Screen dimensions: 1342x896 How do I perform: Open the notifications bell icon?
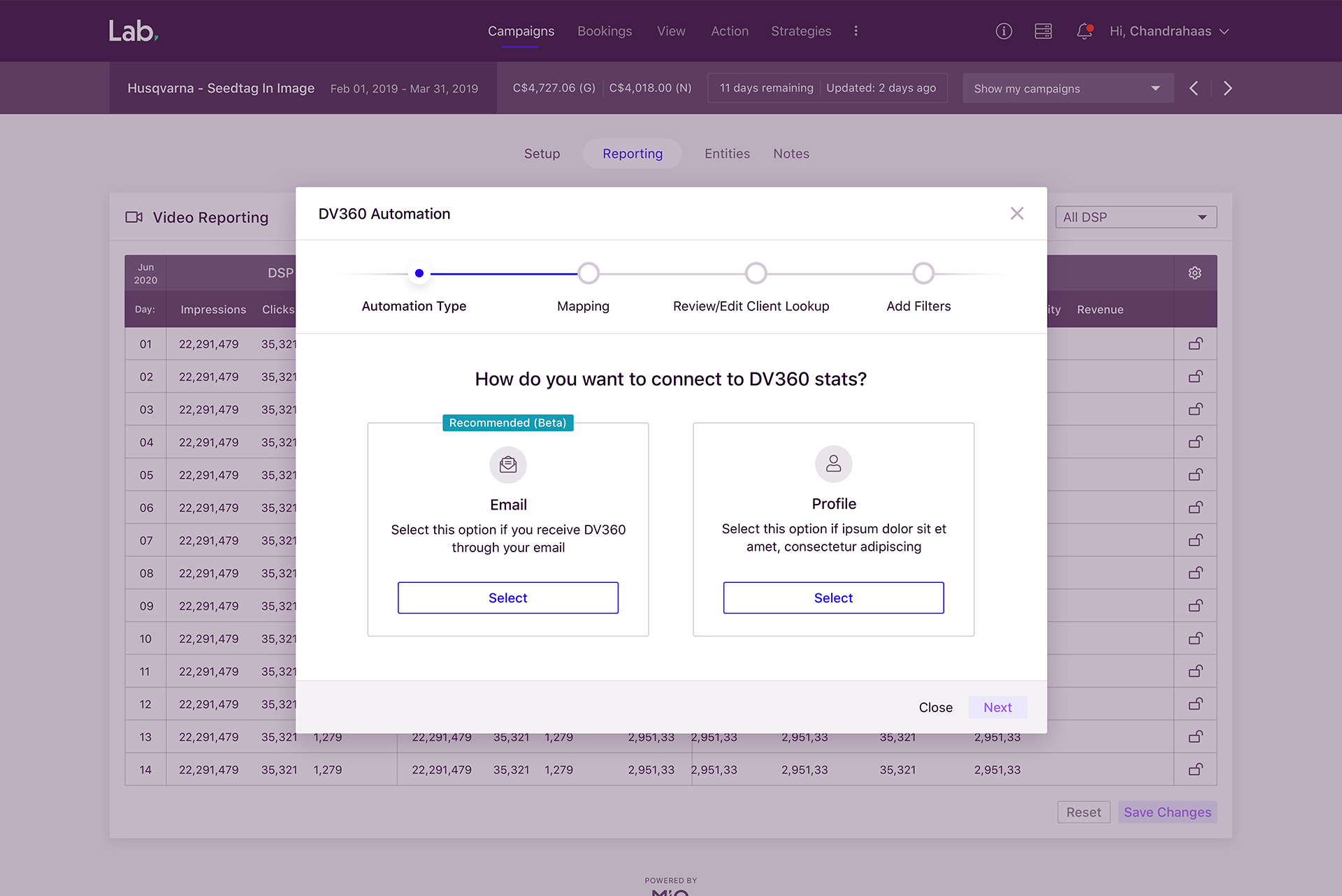point(1084,31)
